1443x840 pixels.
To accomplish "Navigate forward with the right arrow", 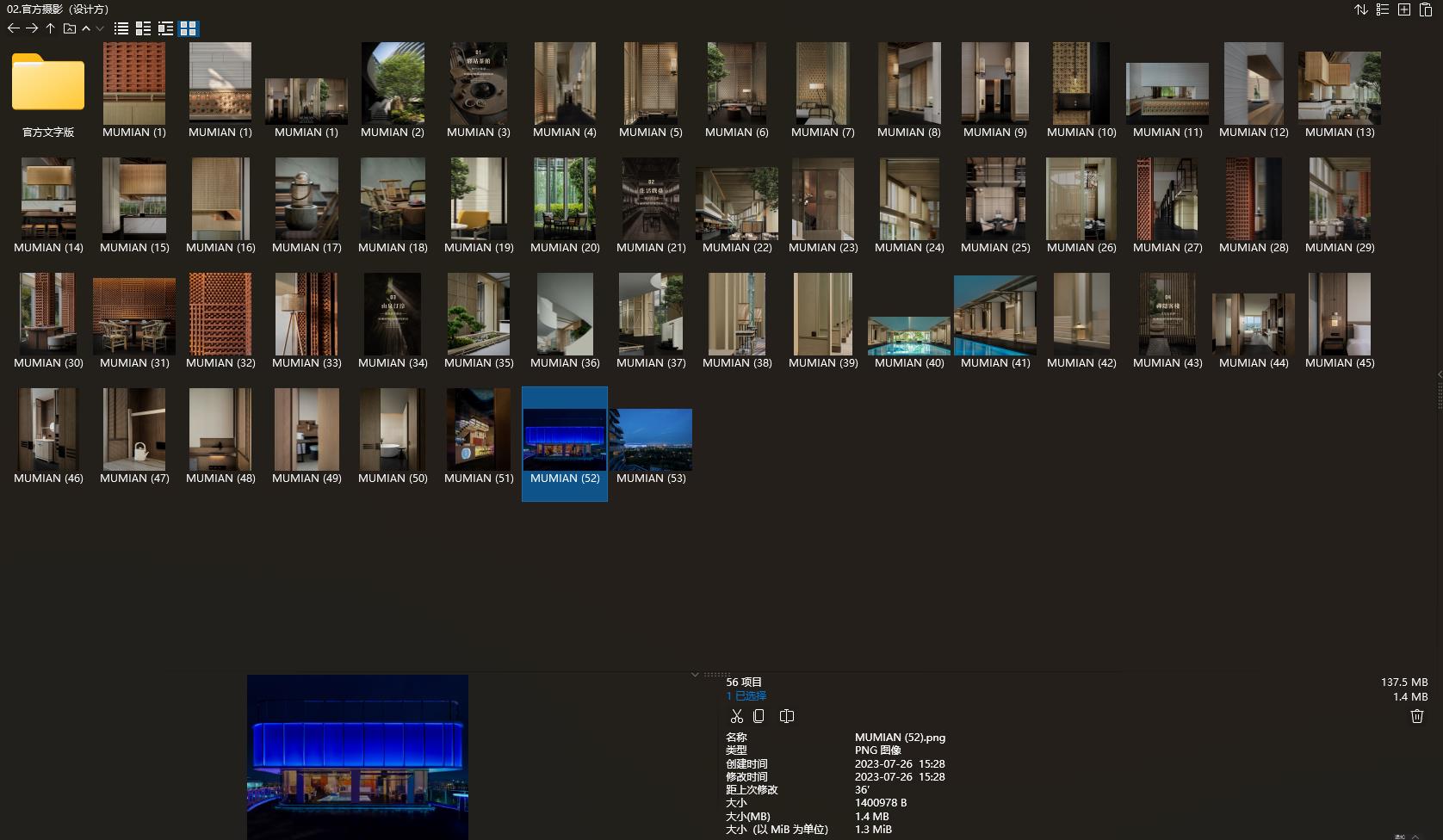I will pyautogui.click(x=32, y=28).
